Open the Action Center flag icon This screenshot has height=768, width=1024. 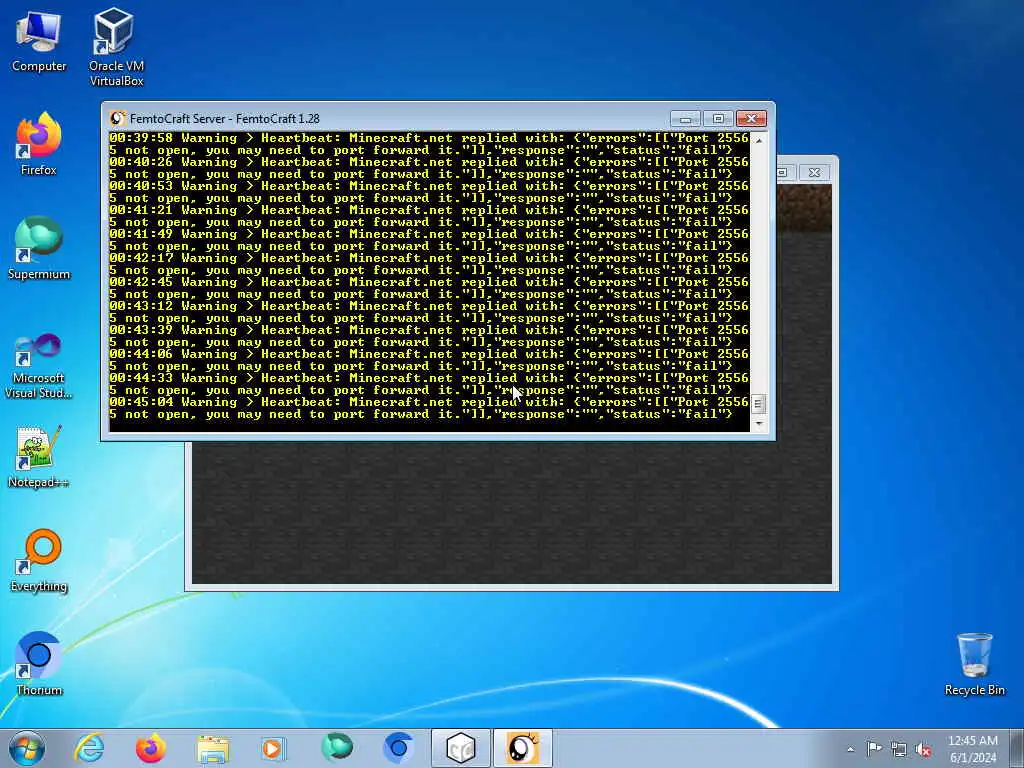pos(874,748)
